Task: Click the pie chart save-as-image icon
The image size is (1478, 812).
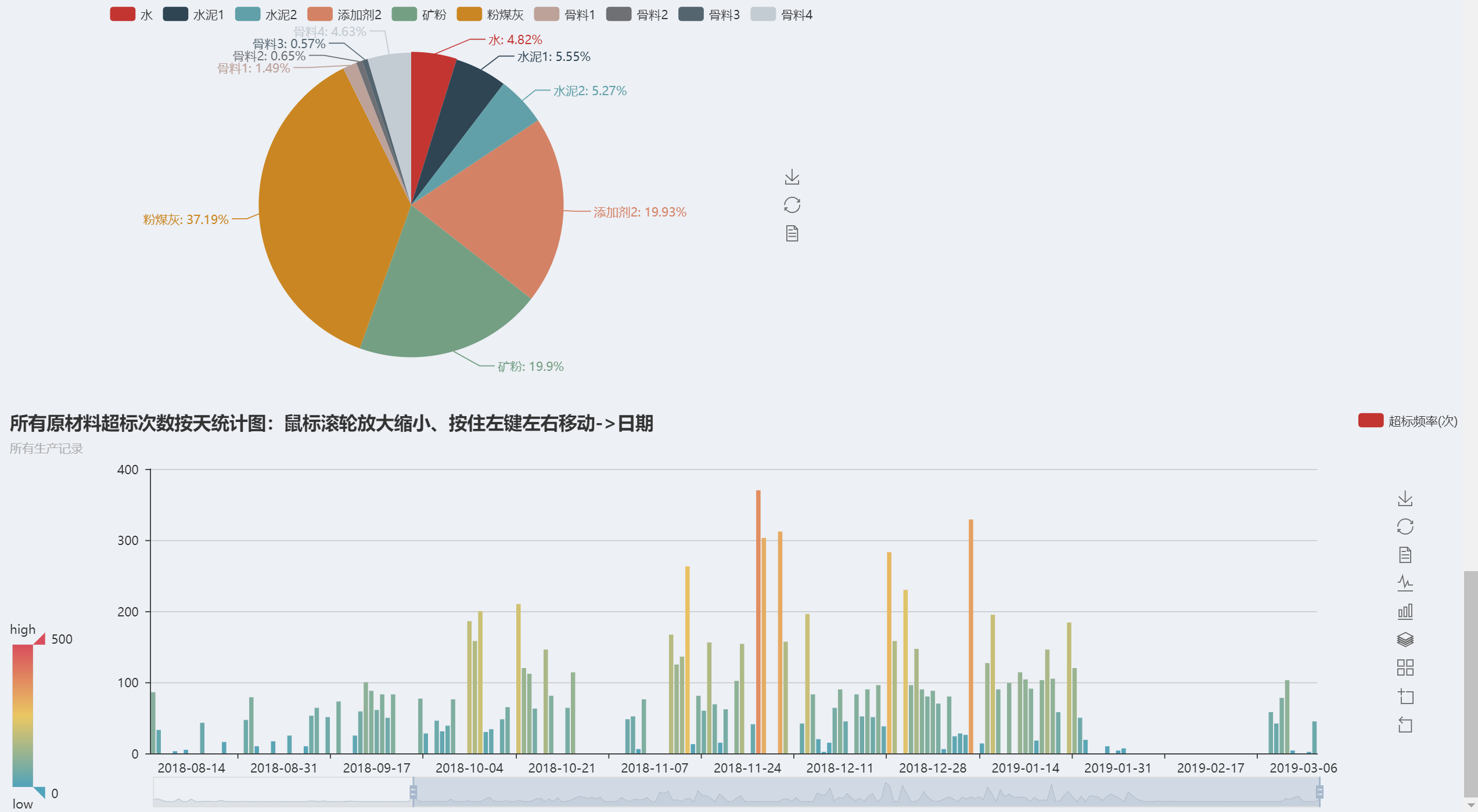Action: click(x=792, y=177)
